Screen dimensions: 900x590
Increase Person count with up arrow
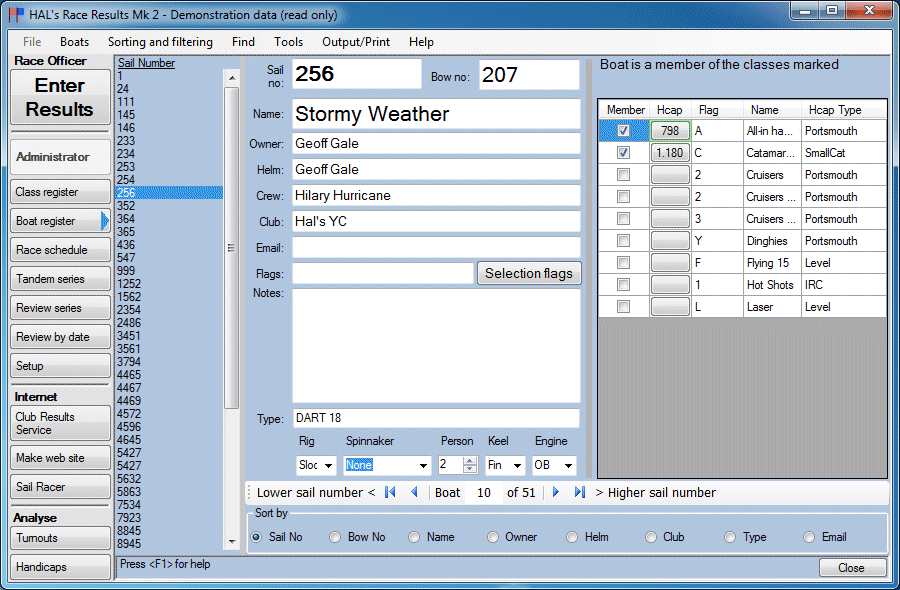470,461
